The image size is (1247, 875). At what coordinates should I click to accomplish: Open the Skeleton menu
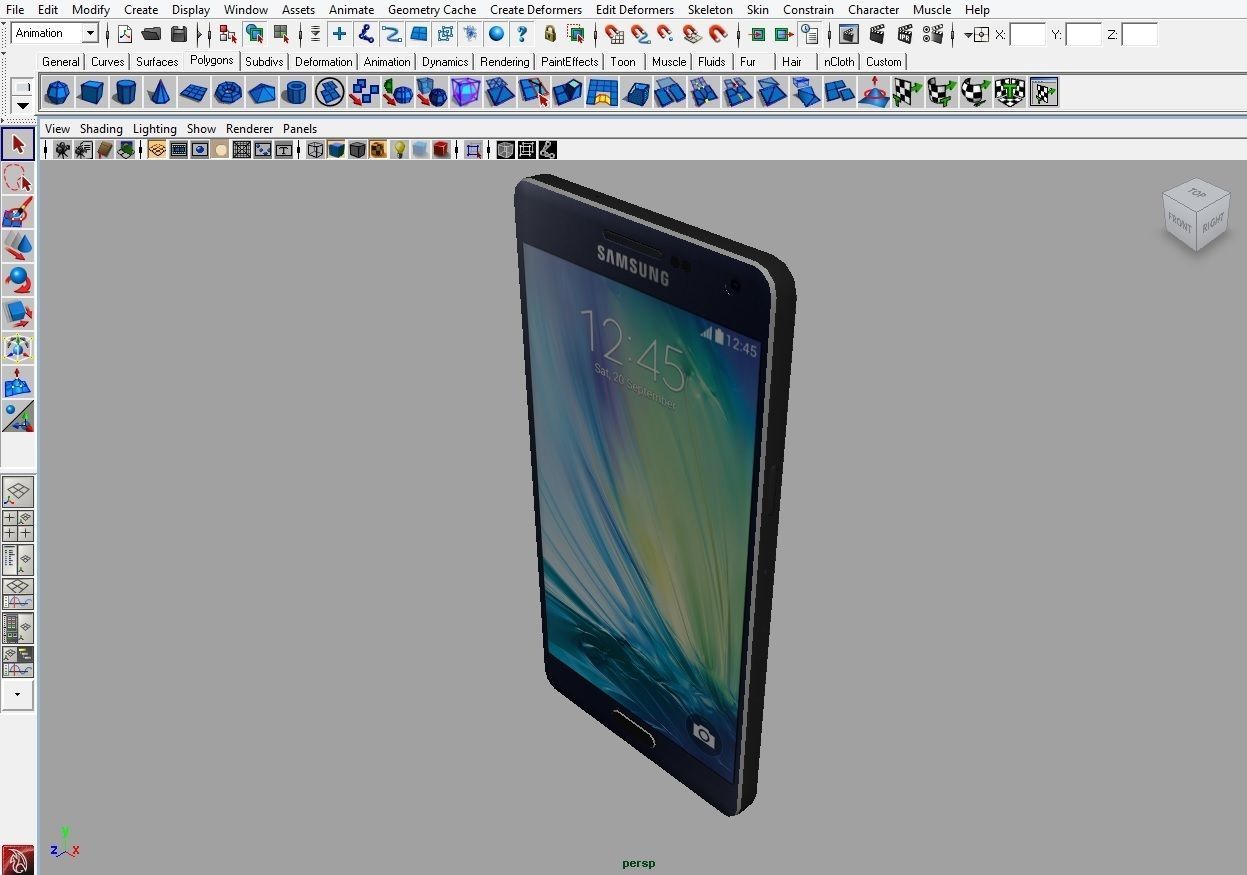coord(710,10)
